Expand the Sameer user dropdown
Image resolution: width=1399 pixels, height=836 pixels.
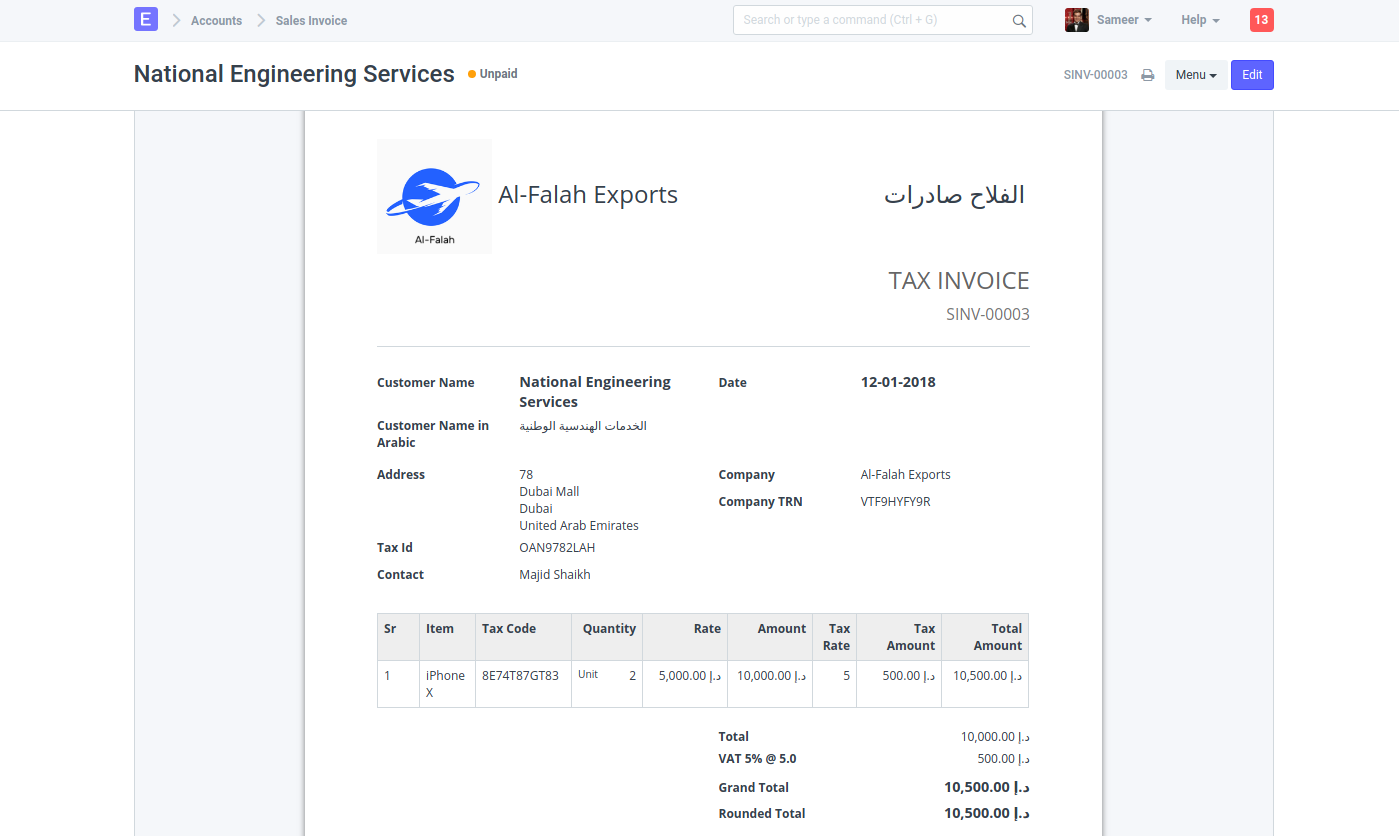click(x=1124, y=20)
